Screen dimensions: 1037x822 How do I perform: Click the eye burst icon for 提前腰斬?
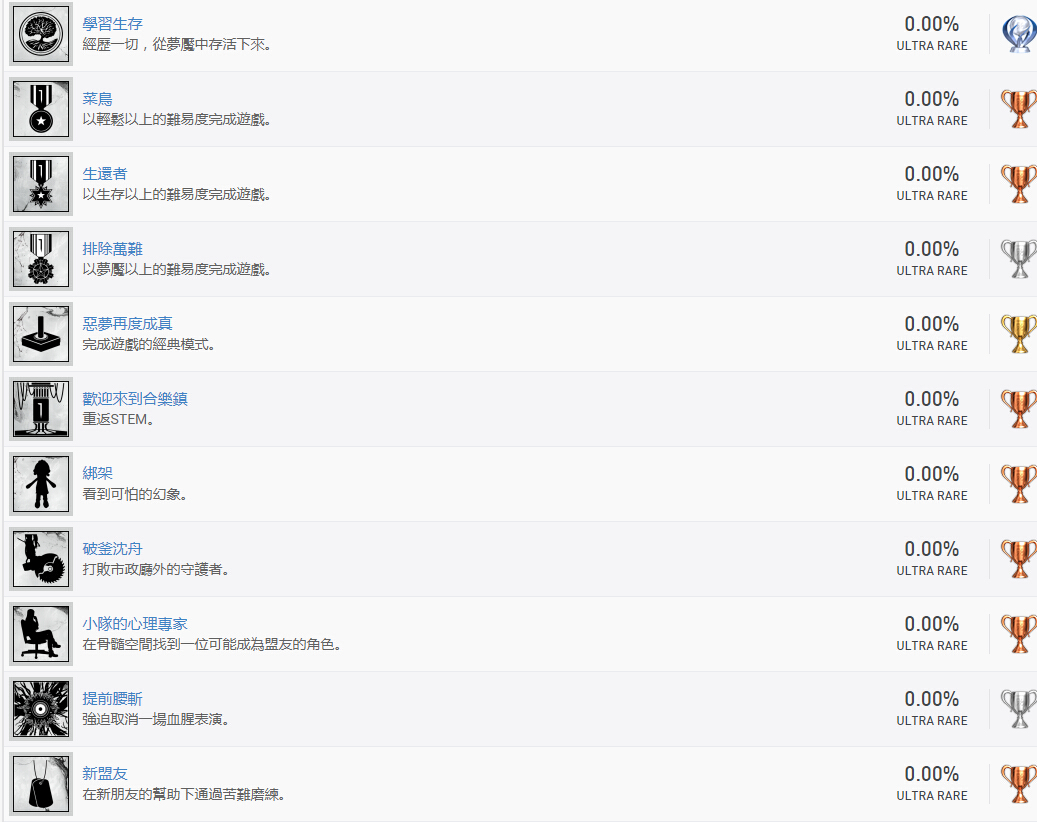[41, 709]
